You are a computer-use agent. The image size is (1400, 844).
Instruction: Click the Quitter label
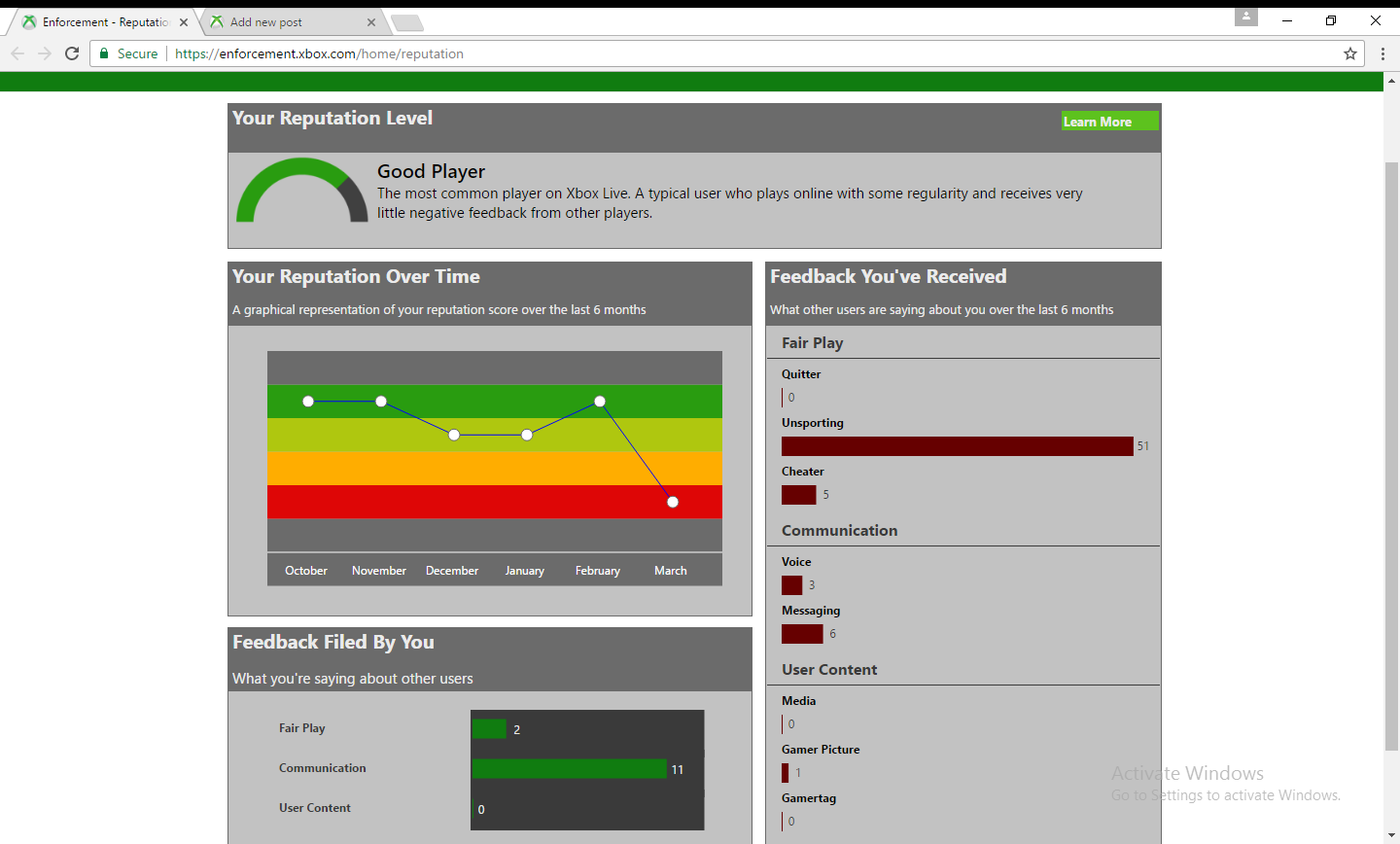801,374
